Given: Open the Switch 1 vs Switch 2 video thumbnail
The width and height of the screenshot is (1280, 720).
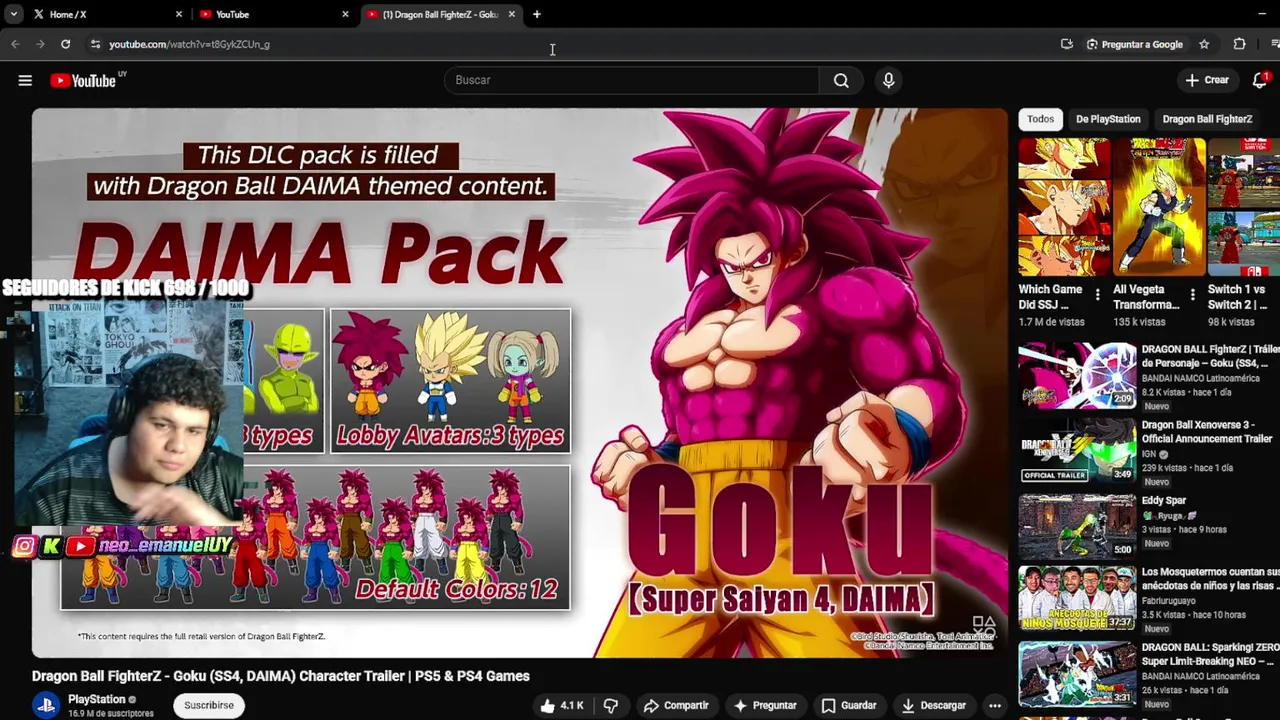Looking at the screenshot, I should coord(1244,207).
